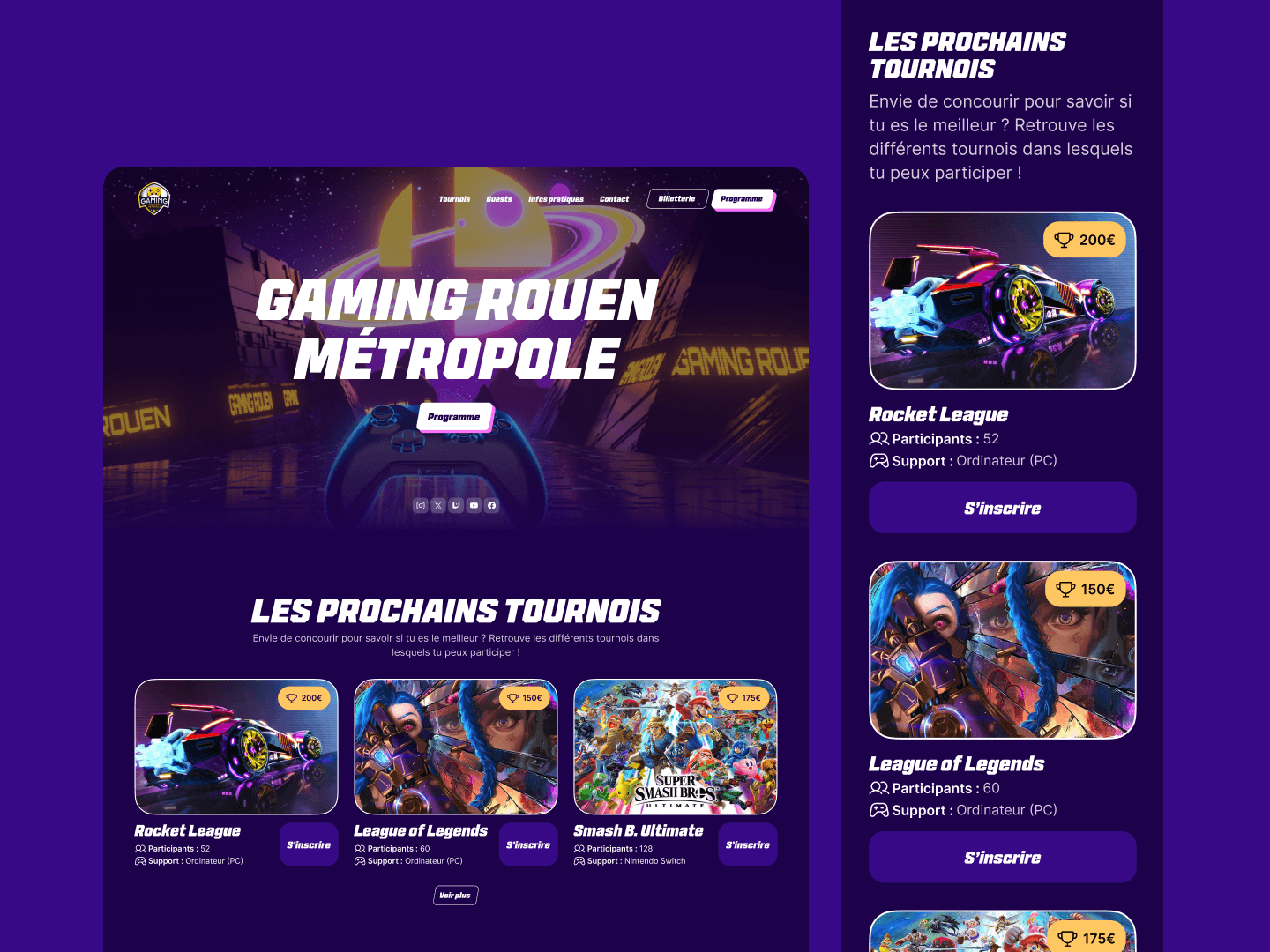Click S'inscrire for Smash B. Ultimate
The width and height of the screenshot is (1270, 952).
click(748, 844)
